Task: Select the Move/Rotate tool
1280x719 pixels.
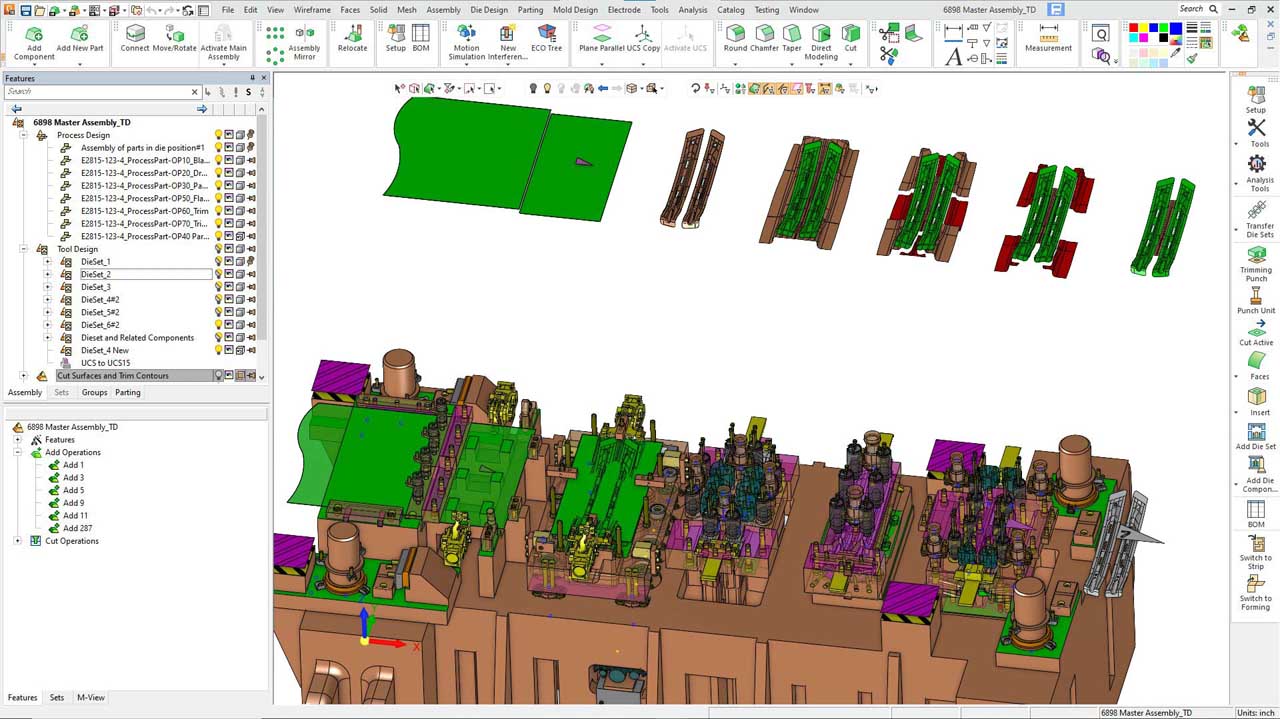Action: 174,40
